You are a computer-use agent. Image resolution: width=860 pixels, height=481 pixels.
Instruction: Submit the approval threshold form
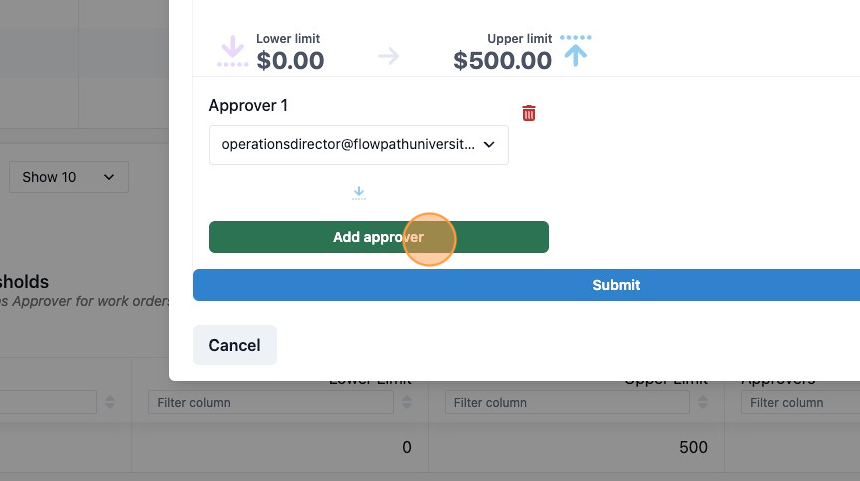[527, 285]
